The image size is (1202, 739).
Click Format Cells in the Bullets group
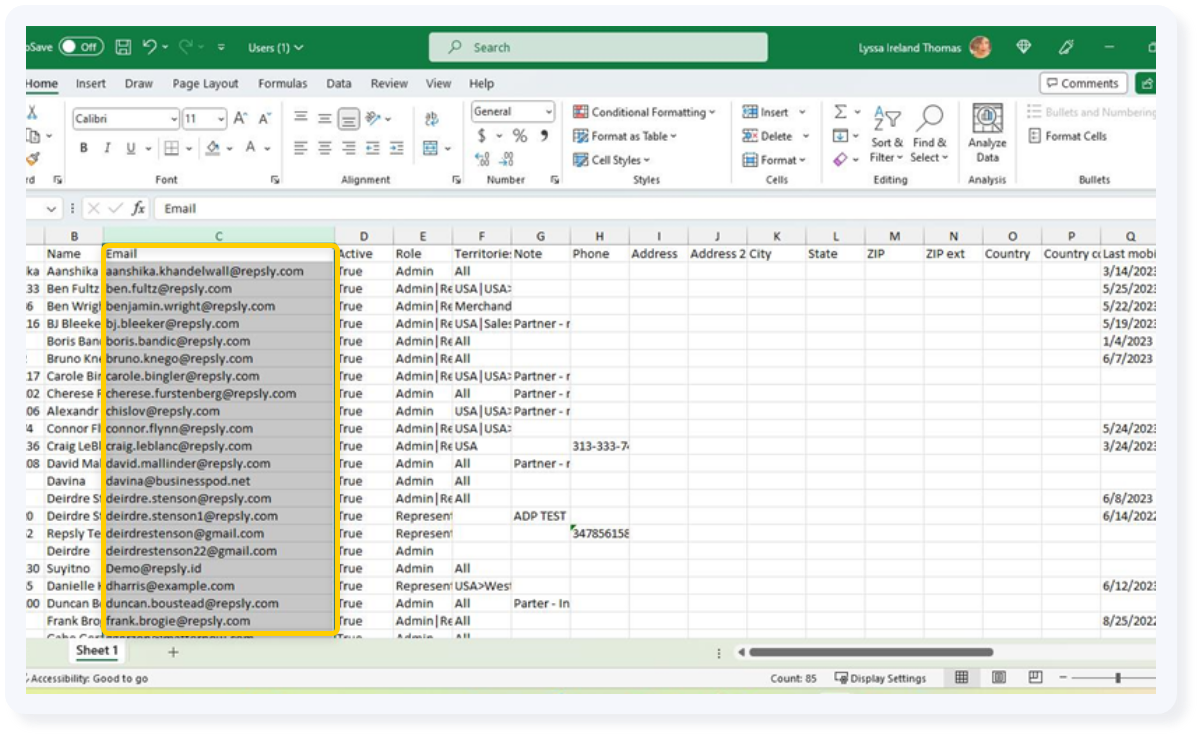point(1067,137)
